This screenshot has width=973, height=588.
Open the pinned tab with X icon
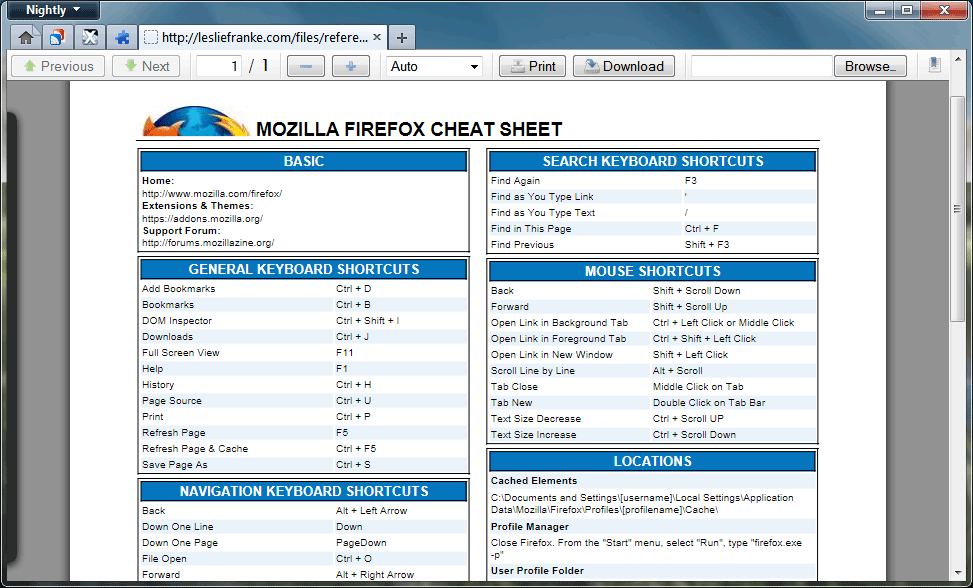[x=90, y=38]
